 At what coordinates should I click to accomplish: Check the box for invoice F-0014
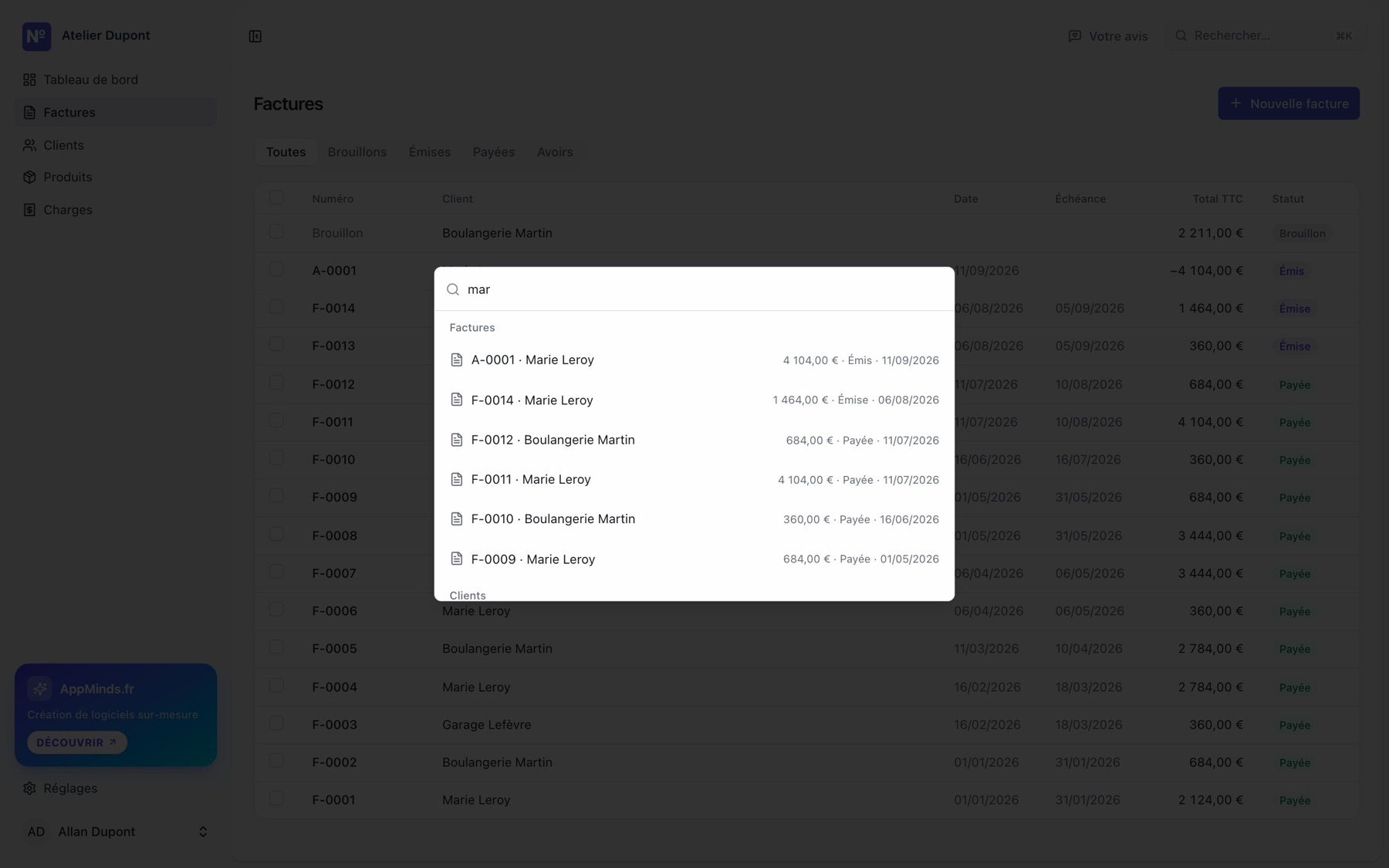pyautogui.click(x=276, y=307)
